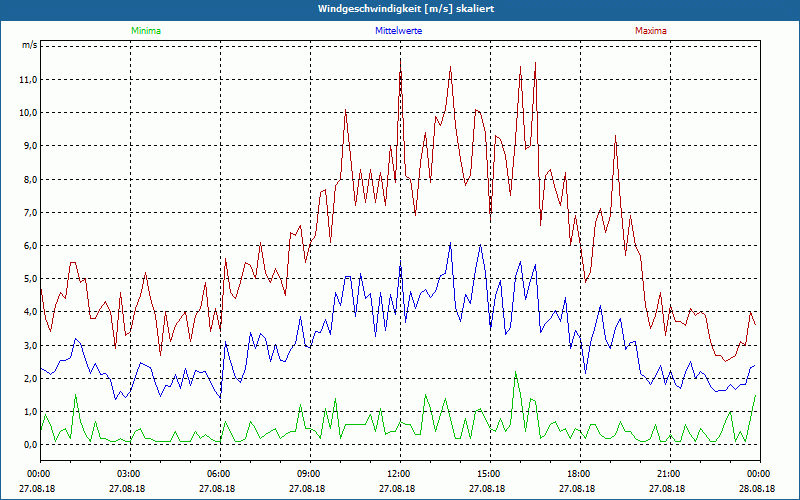Viewport: 800px width, 500px height.
Task: Click the '8,0' y-axis value
Action: 30,180
